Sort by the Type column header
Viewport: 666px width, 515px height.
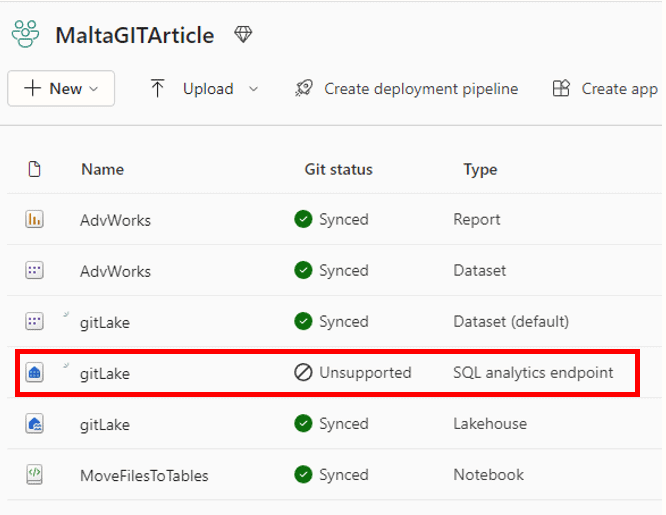coord(480,170)
